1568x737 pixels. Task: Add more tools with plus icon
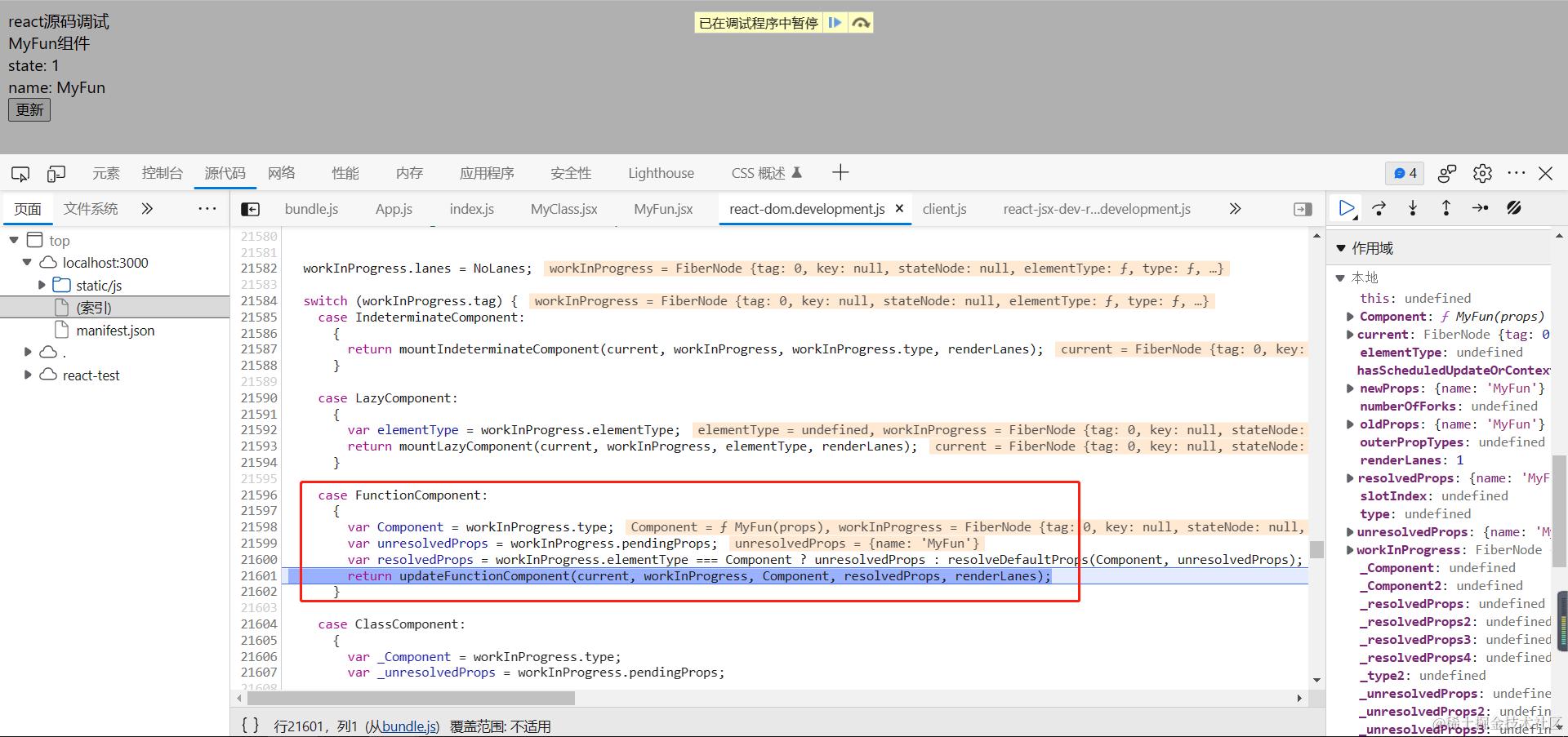840,172
